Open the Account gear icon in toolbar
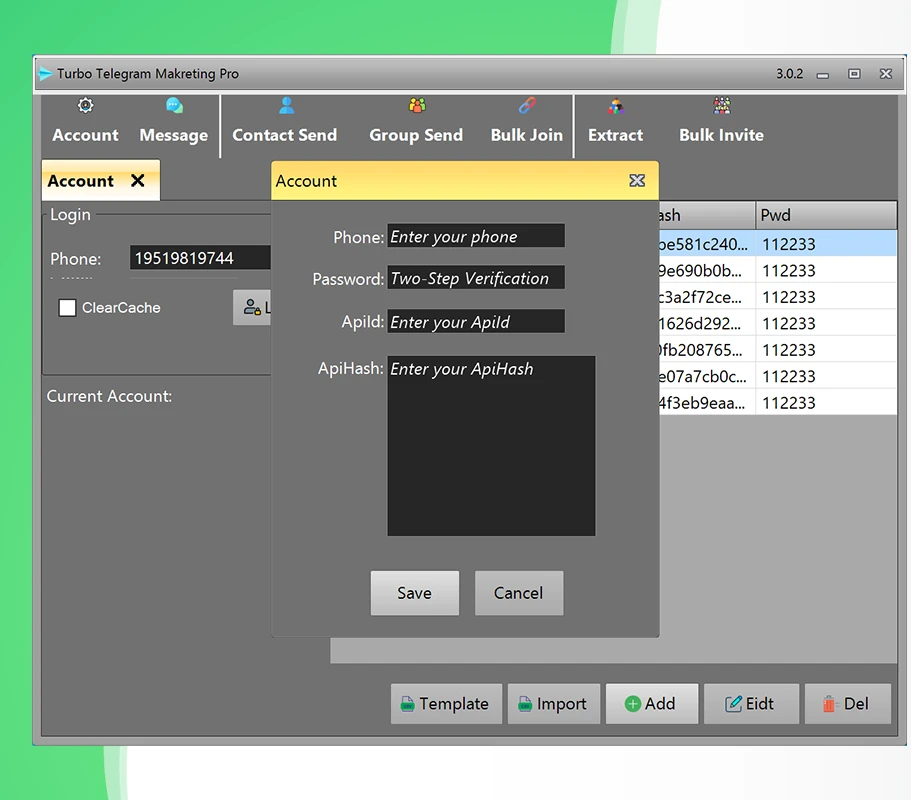911x800 pixels. coord(85,105)
